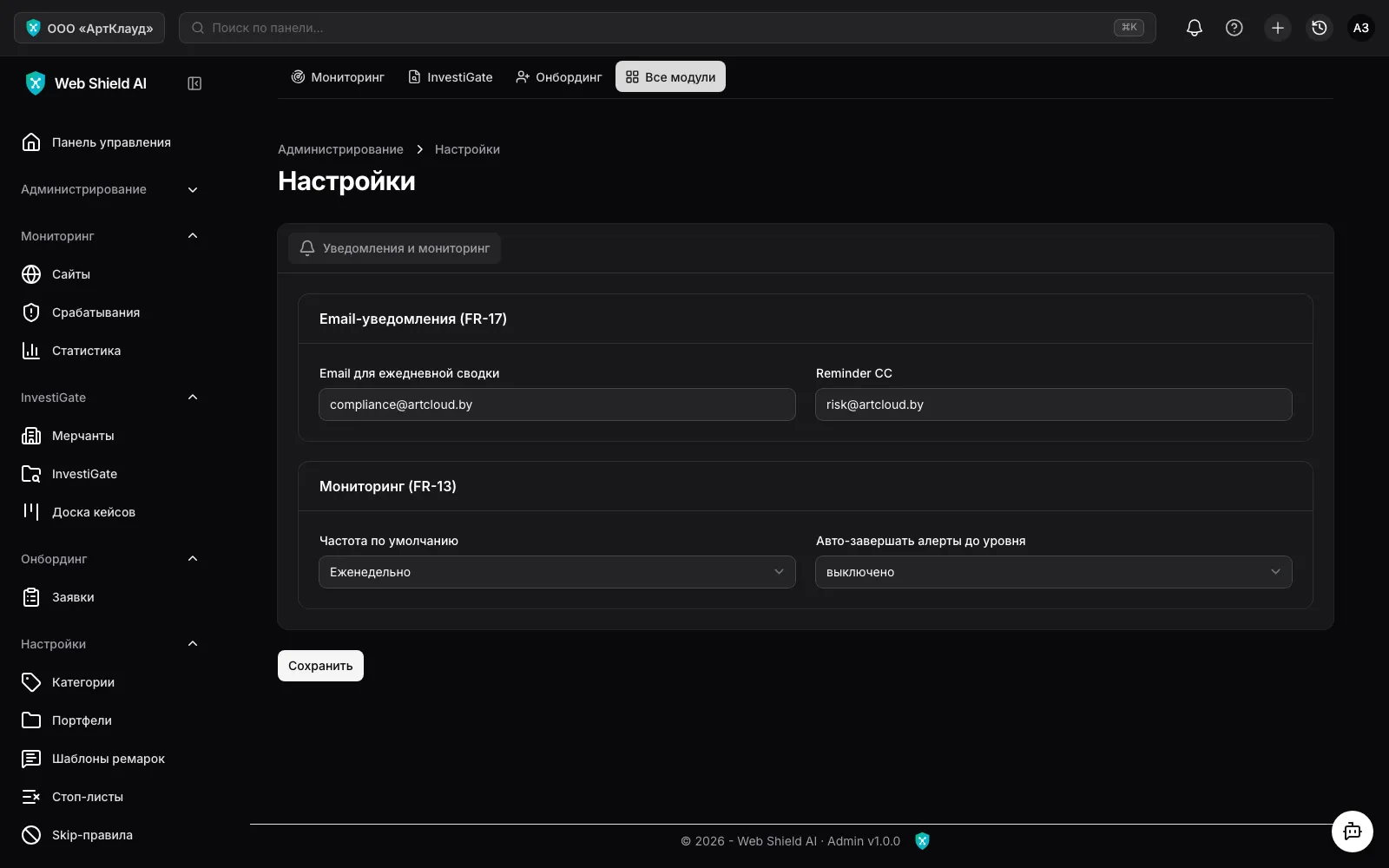The height and width of the screenshot is (868, 1389).
Task: Open notifications bell in top bar
Action: (x=1195, y=28)
